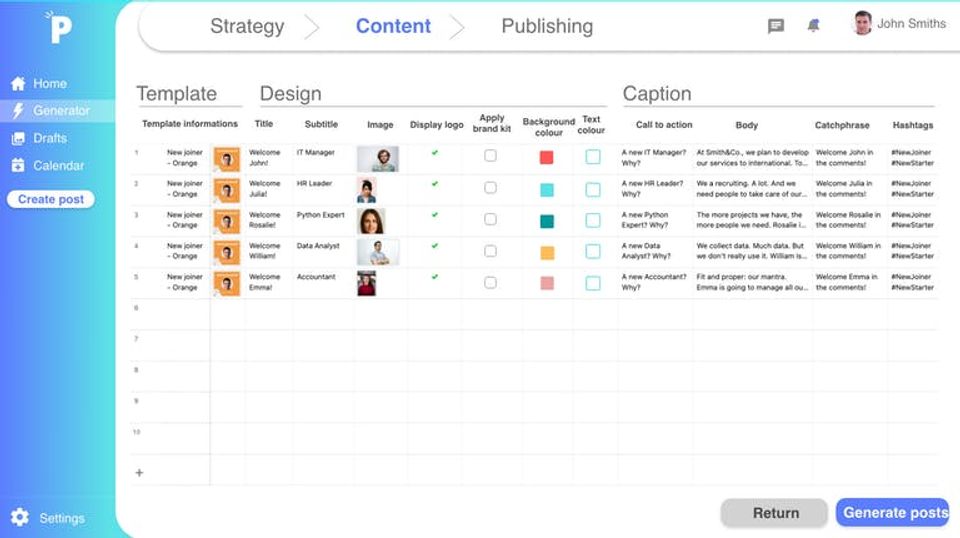Enable brand kit for Welcome John row
Screen dimensions: 960x538
(x=490, y=156)
